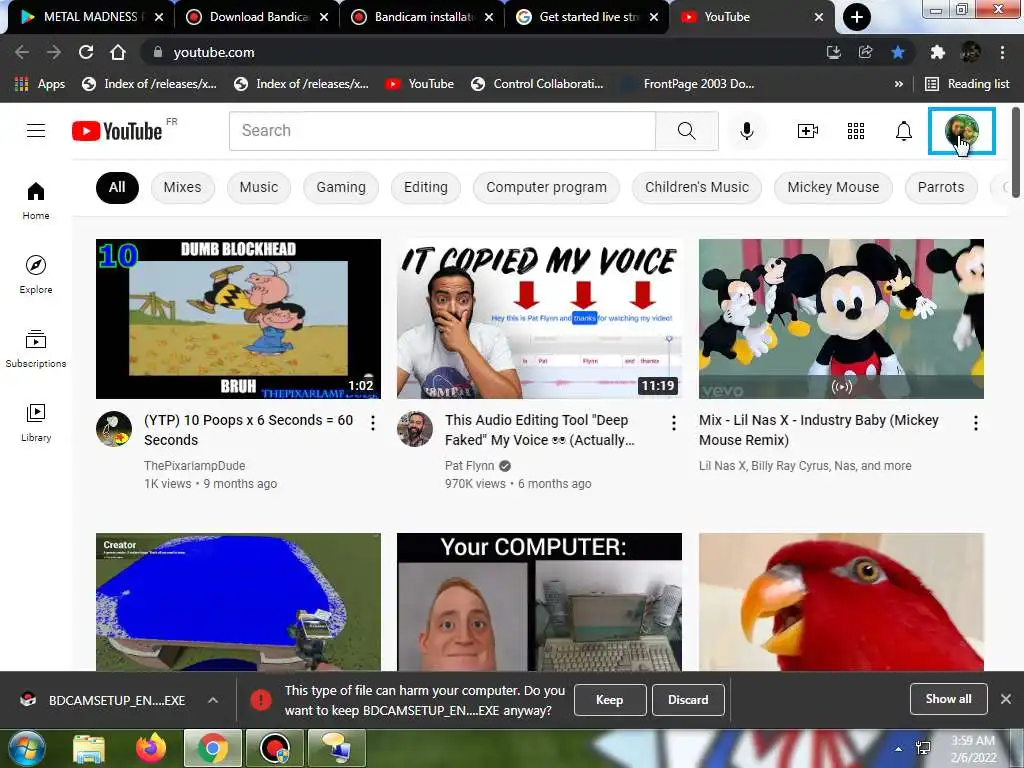Open the Create video camera icon
Screen dimensions: 1024x768
pyautogui.click(x=808, y=131)
